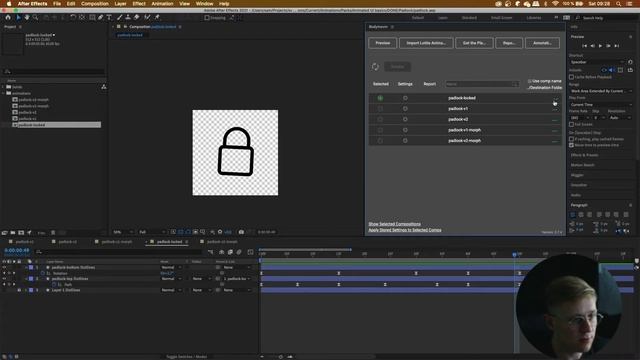Click Import Lottie Animation button
The width and height of the screenshot is (640, 360).
426,43
